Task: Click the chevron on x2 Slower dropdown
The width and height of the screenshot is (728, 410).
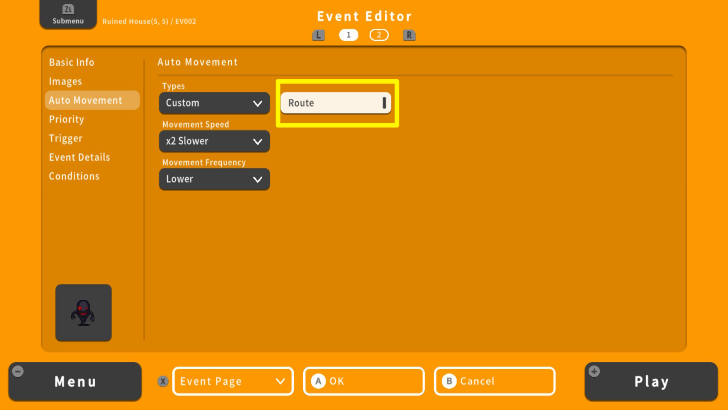Action: click(x=258, y=142)
